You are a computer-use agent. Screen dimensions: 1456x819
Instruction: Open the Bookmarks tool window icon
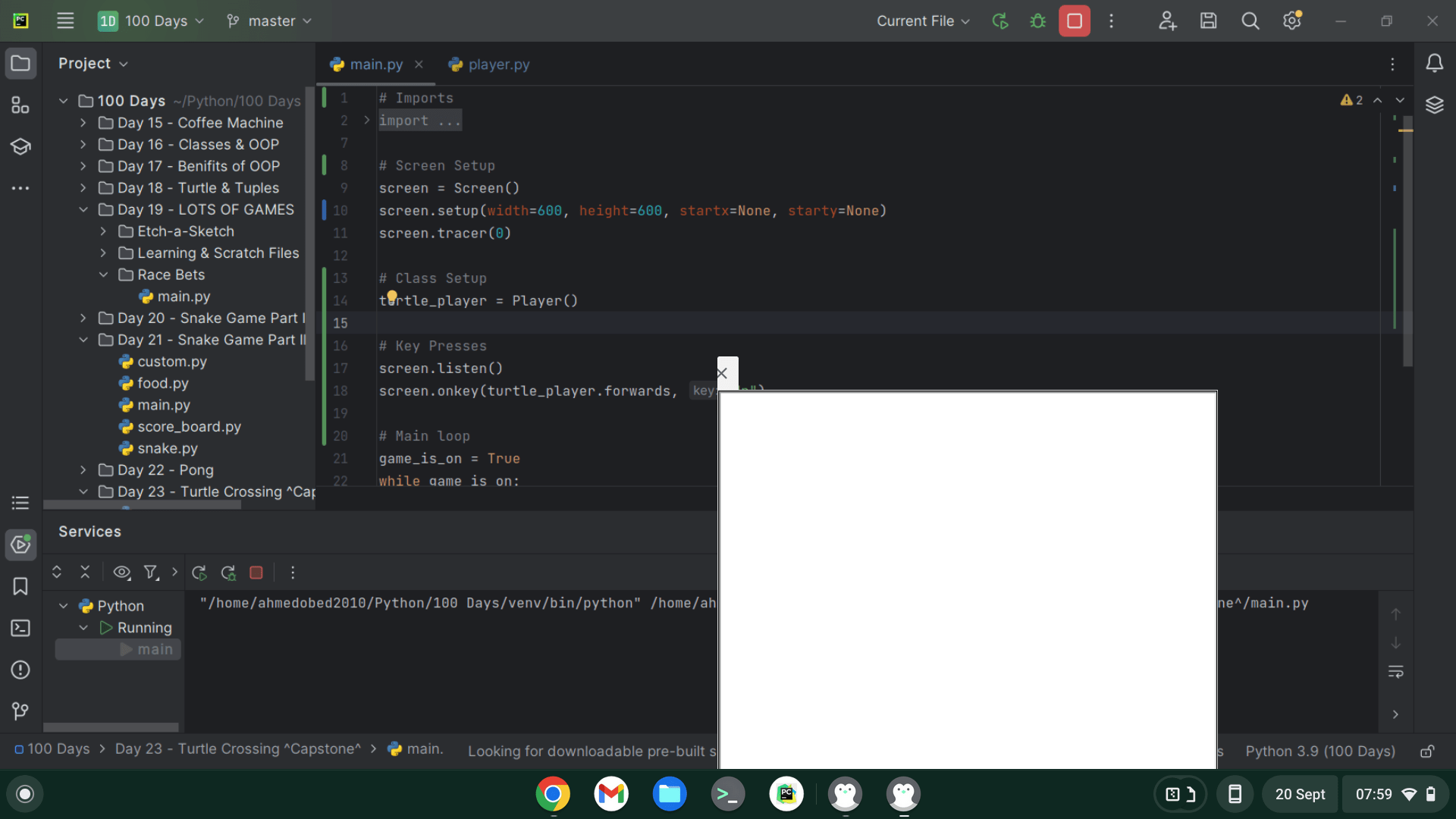20,586
